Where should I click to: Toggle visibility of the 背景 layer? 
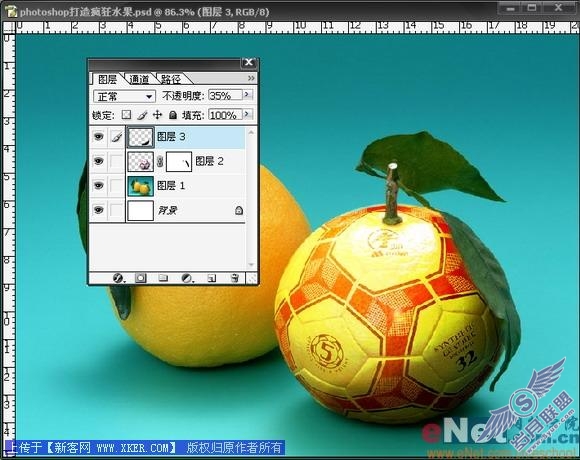pos(98,210)
